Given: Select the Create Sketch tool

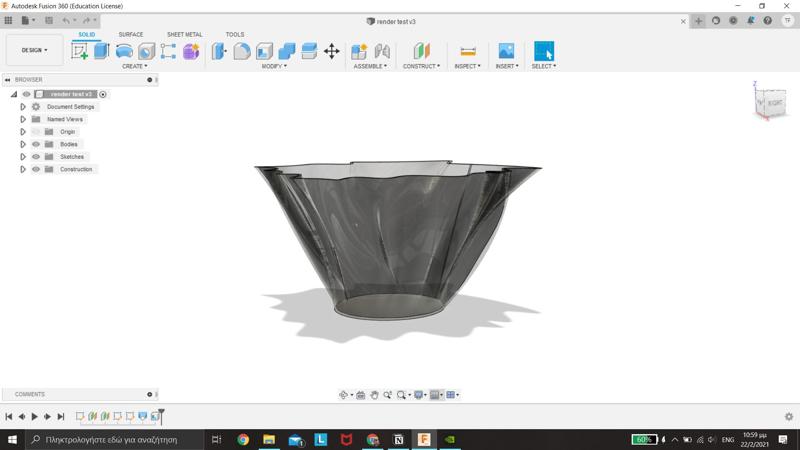Looking at the screenshot, I should pos(79,51).
